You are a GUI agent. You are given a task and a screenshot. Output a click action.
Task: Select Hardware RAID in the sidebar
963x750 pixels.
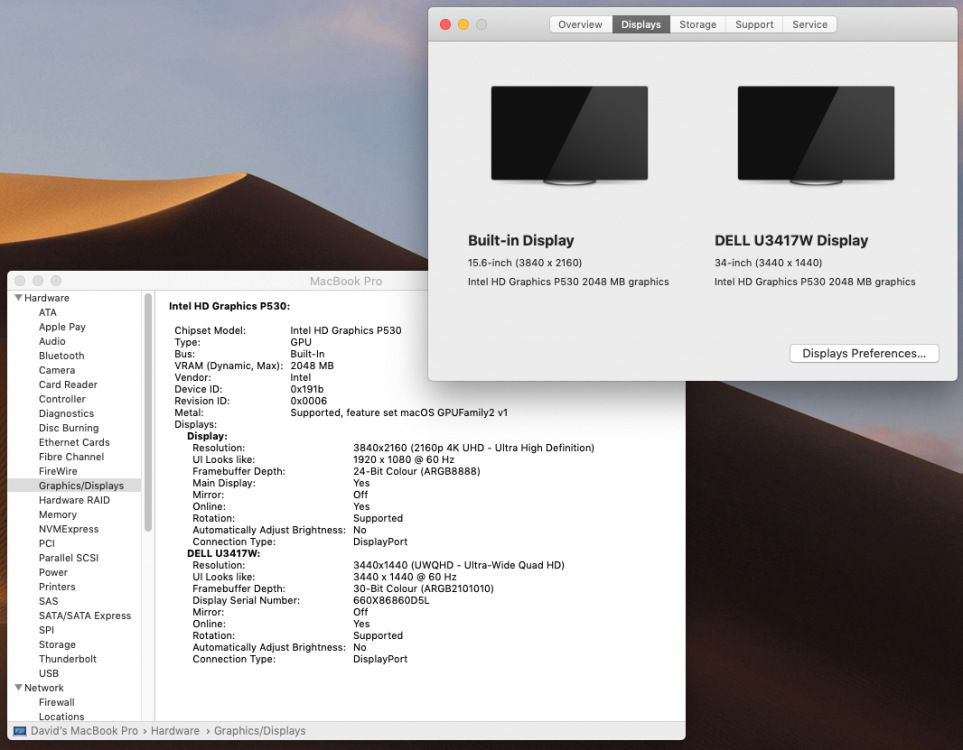point(74,500)
